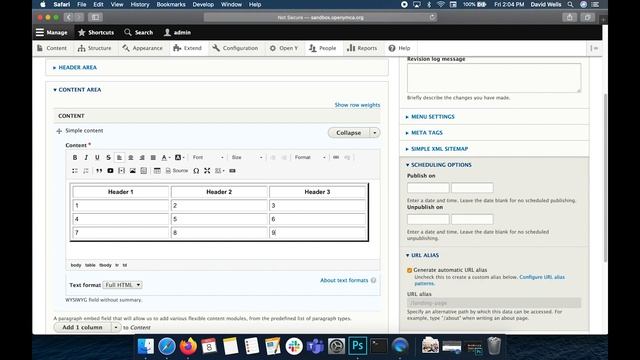
Task: Reload the page in Safari
Action: click(432, 17)
